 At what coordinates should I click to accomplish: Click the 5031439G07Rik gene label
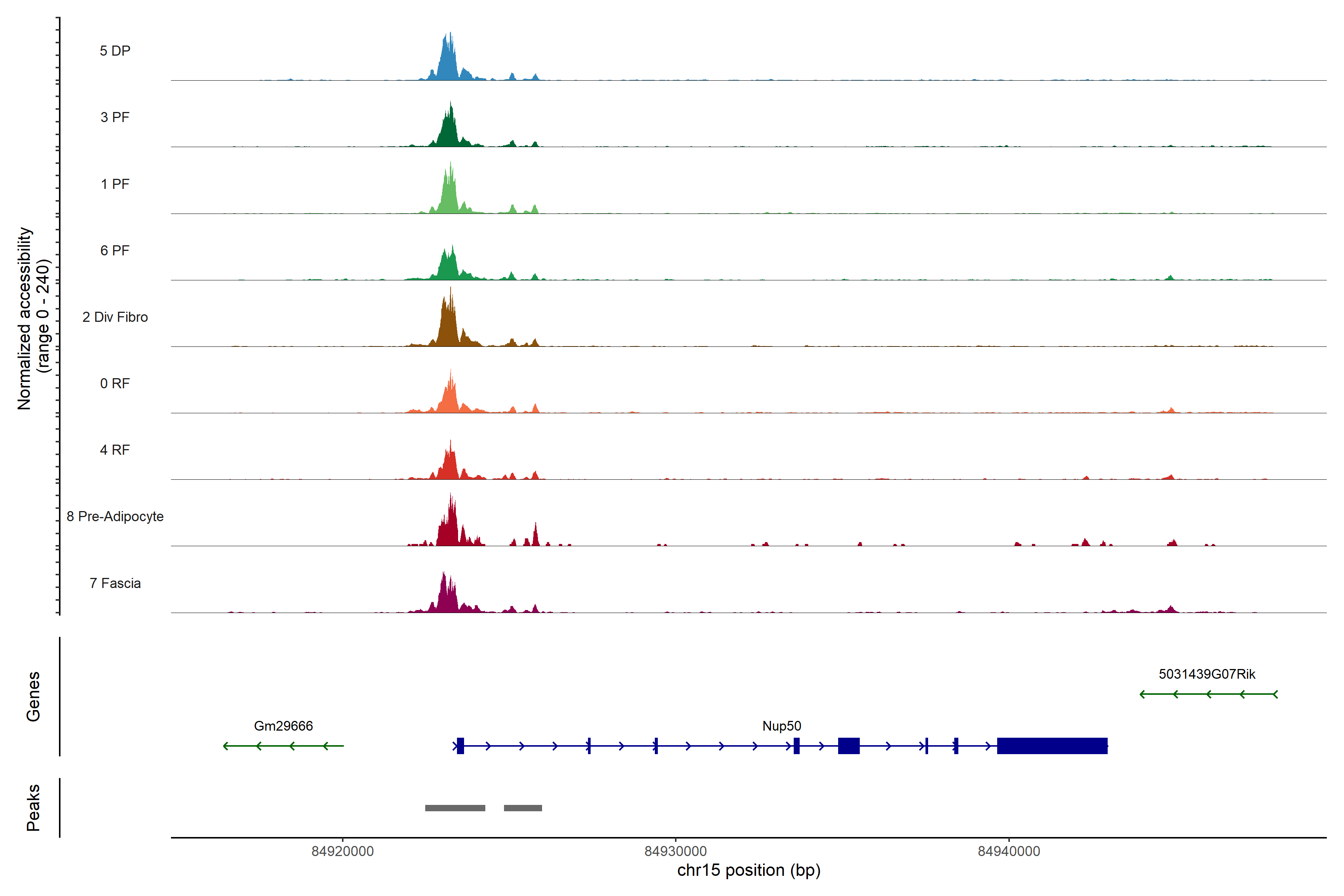point(1207,674)
